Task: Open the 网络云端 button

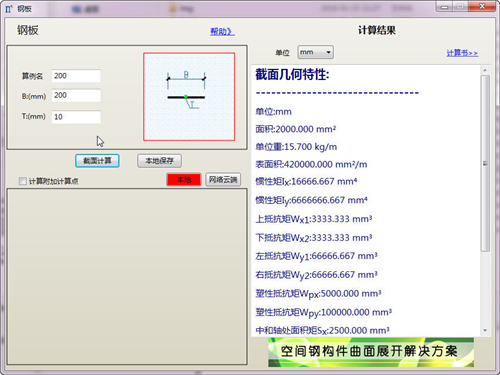Action: tap(223, 180)
